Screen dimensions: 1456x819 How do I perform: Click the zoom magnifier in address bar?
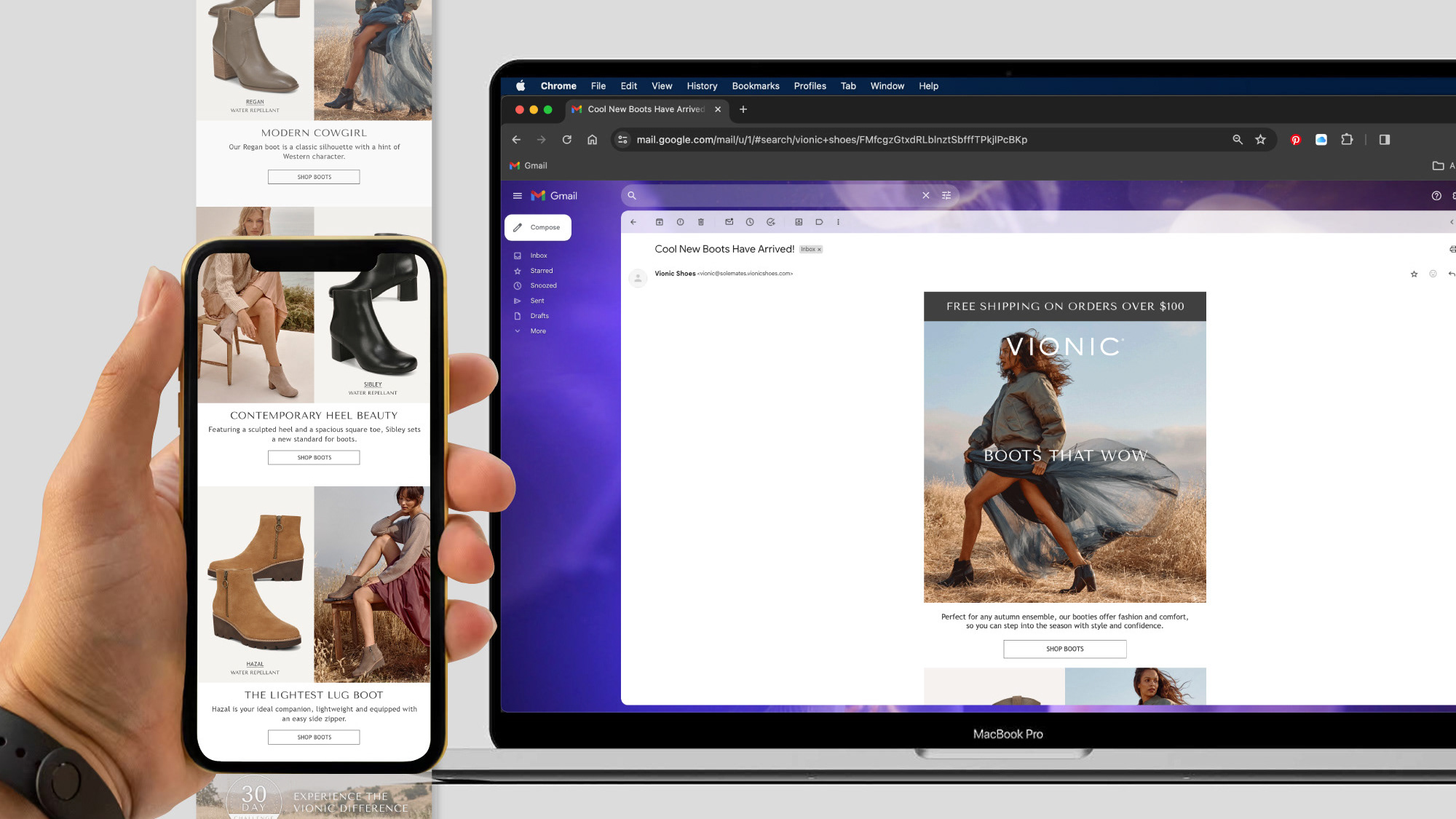(x=1237, y=140)
